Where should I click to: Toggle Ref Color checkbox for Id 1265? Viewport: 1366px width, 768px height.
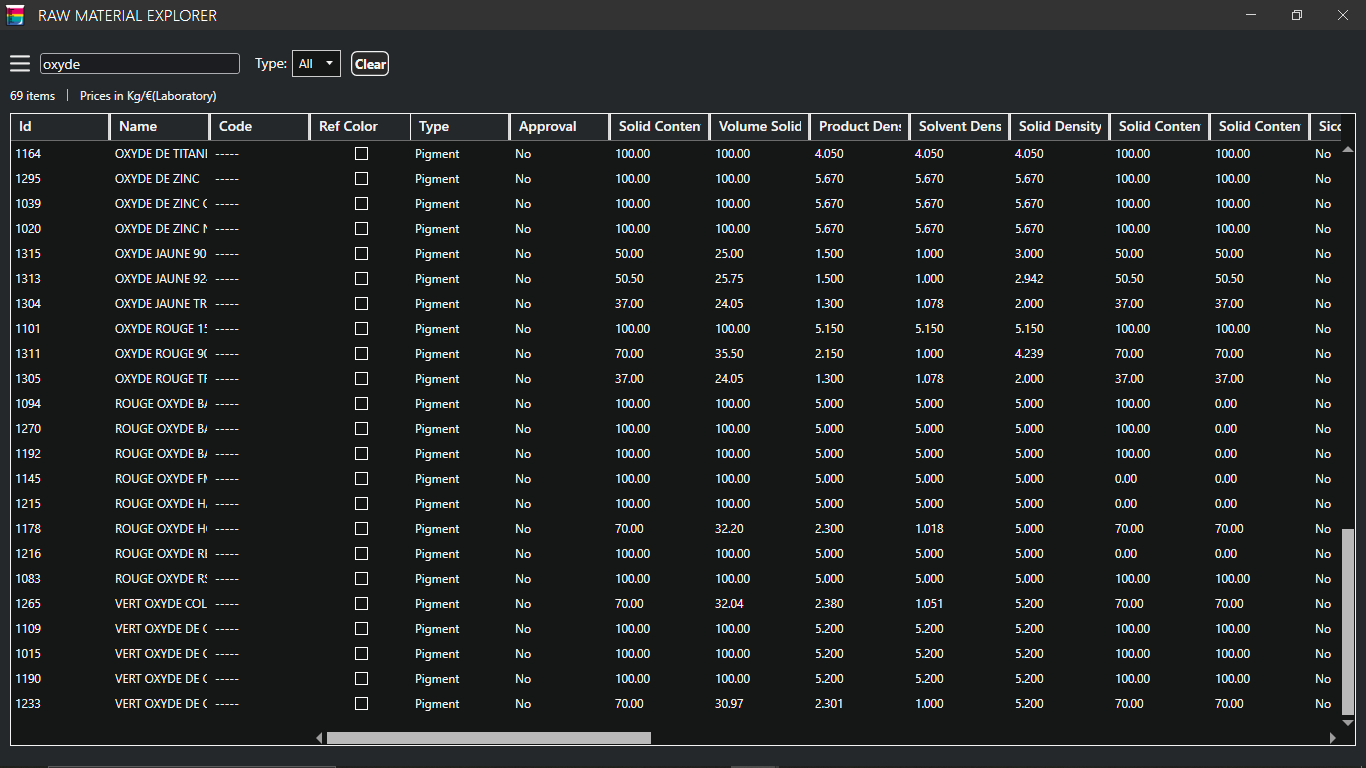[x=361, y=604]
